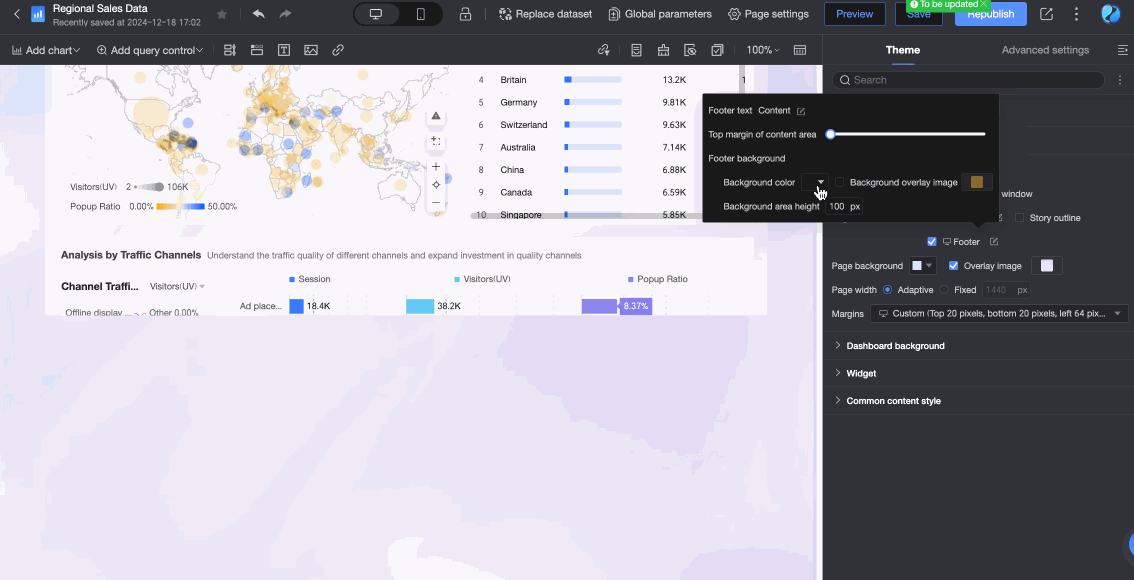Open the Margins Custom dropdown

coord(999,314)
